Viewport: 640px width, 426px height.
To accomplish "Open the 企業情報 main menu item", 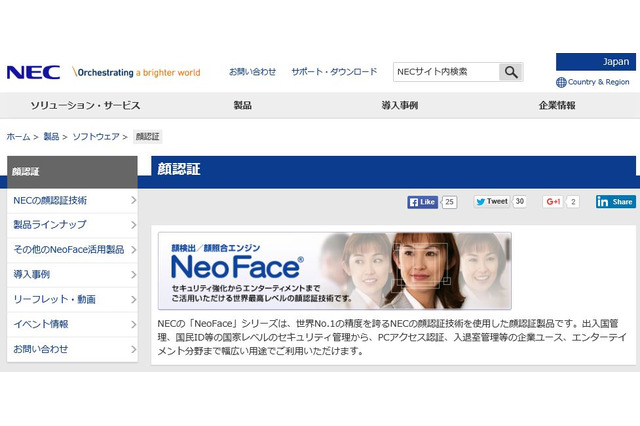I will (557, 105).
